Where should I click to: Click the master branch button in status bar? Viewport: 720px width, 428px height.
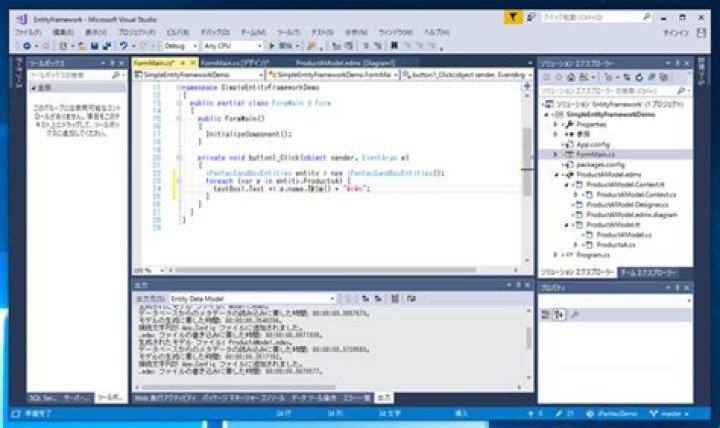[669, 414]
